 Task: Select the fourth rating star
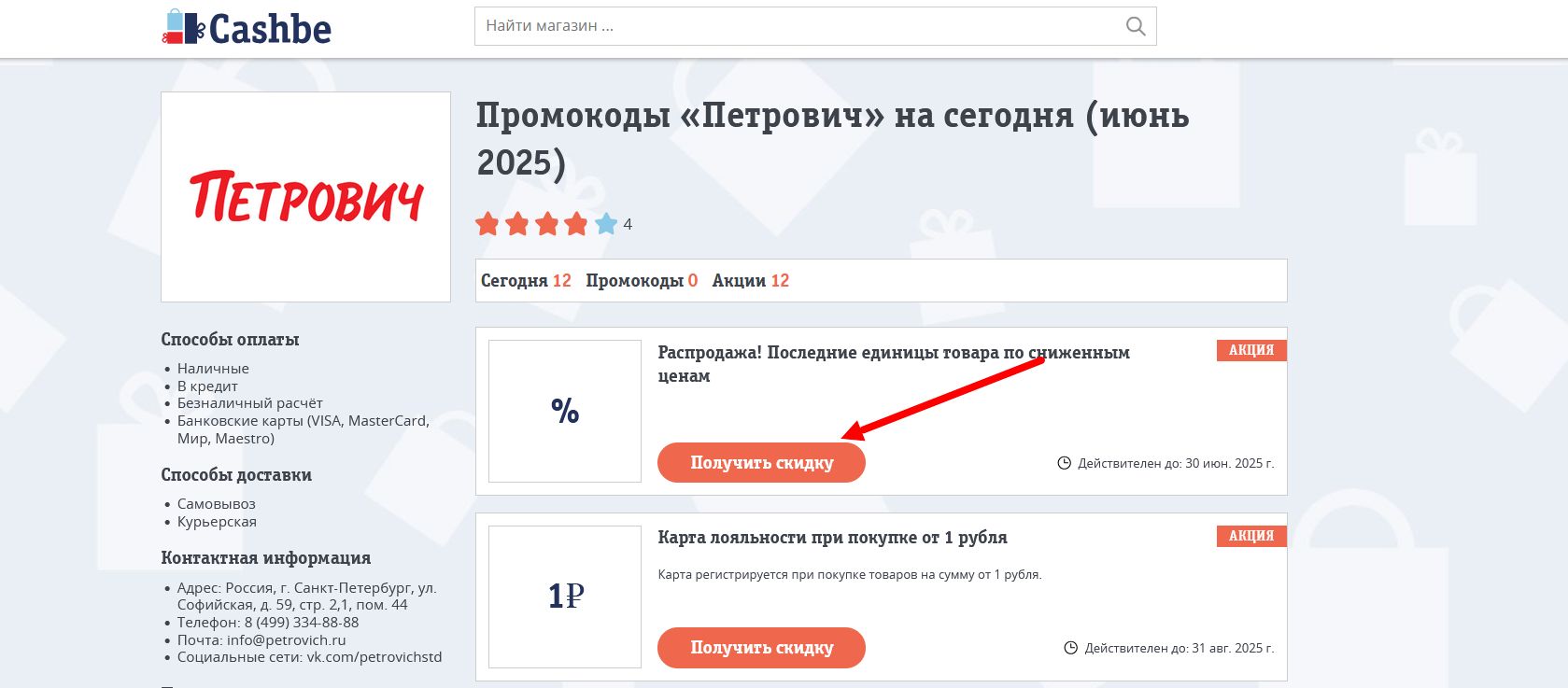pyautogui.click(x=576, y=224)
